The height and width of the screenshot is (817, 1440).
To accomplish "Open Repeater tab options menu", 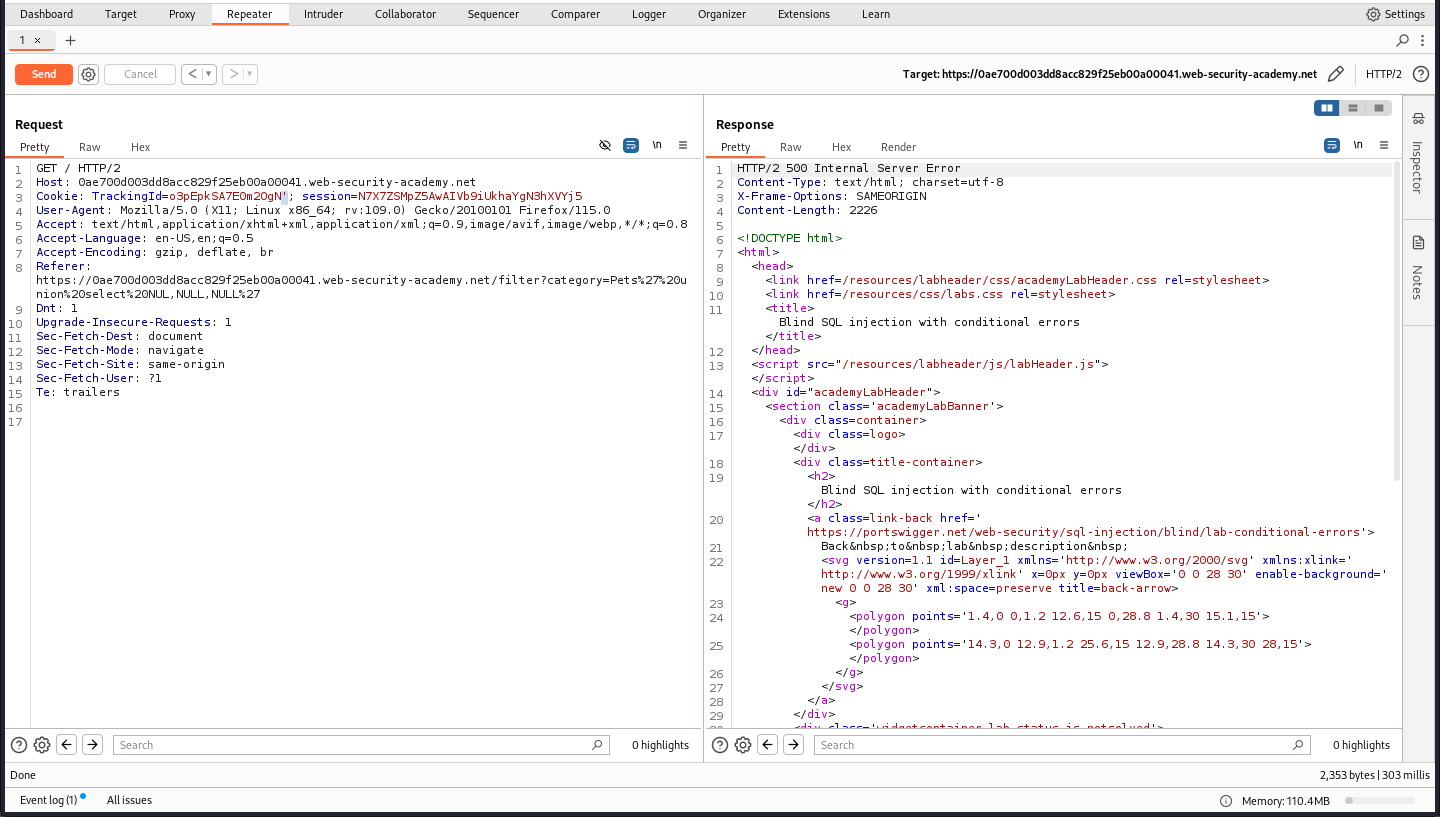I will 1423,40.
